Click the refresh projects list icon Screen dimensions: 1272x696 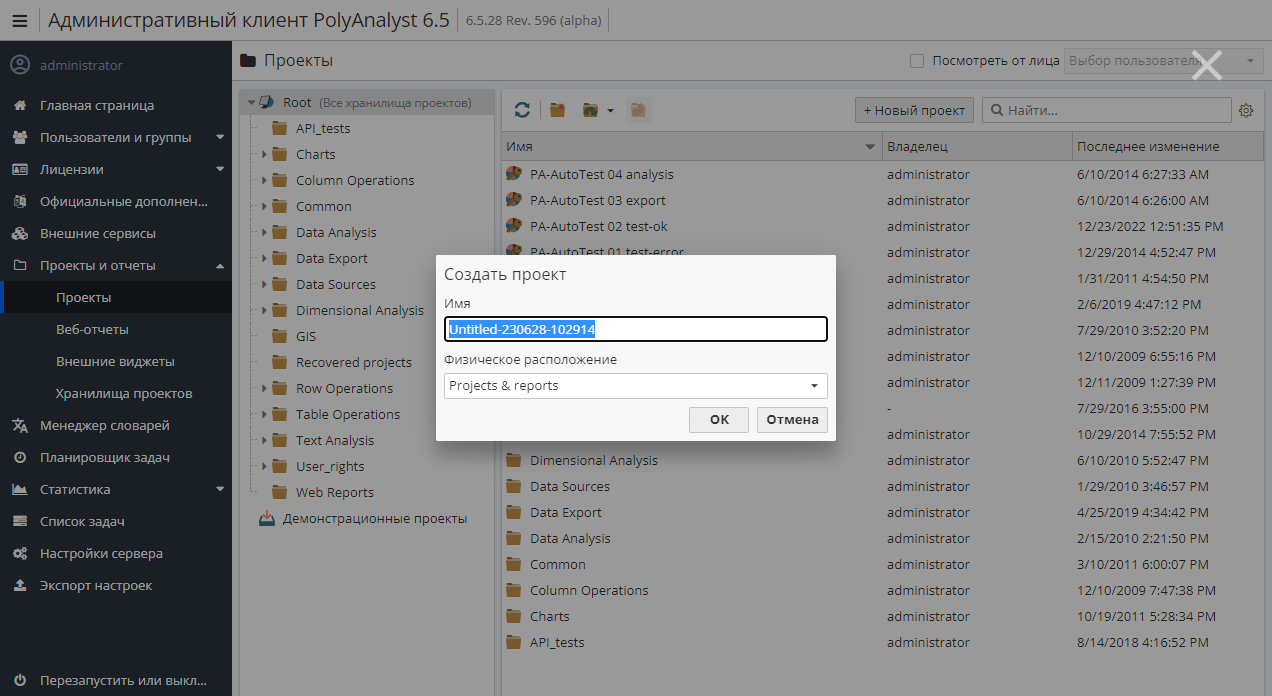click(522, 110)
